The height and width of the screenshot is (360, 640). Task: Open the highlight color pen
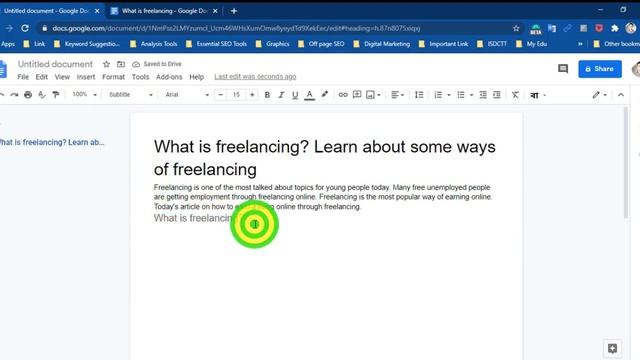click(x=324, y=95)
